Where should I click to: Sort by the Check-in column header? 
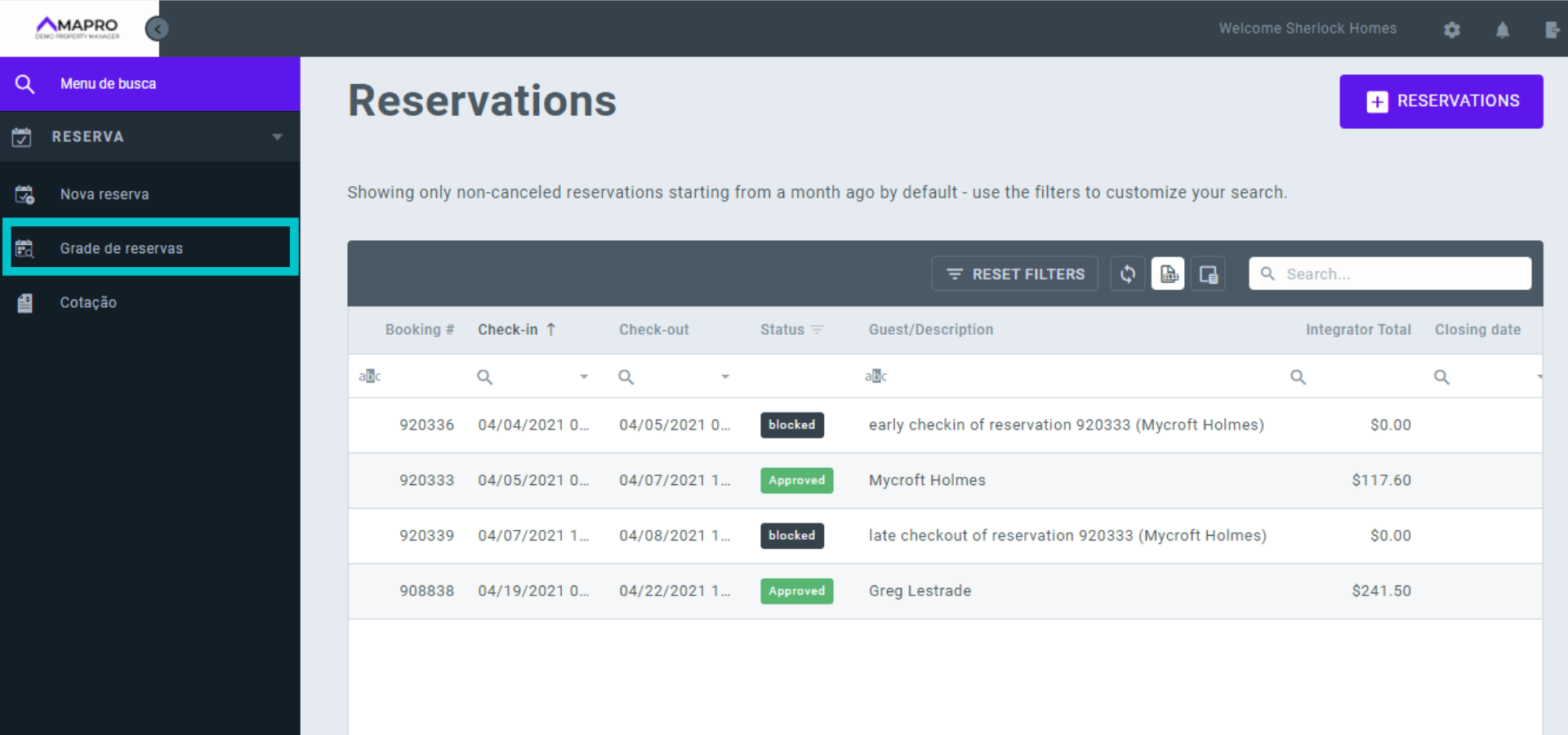point(508,330)
